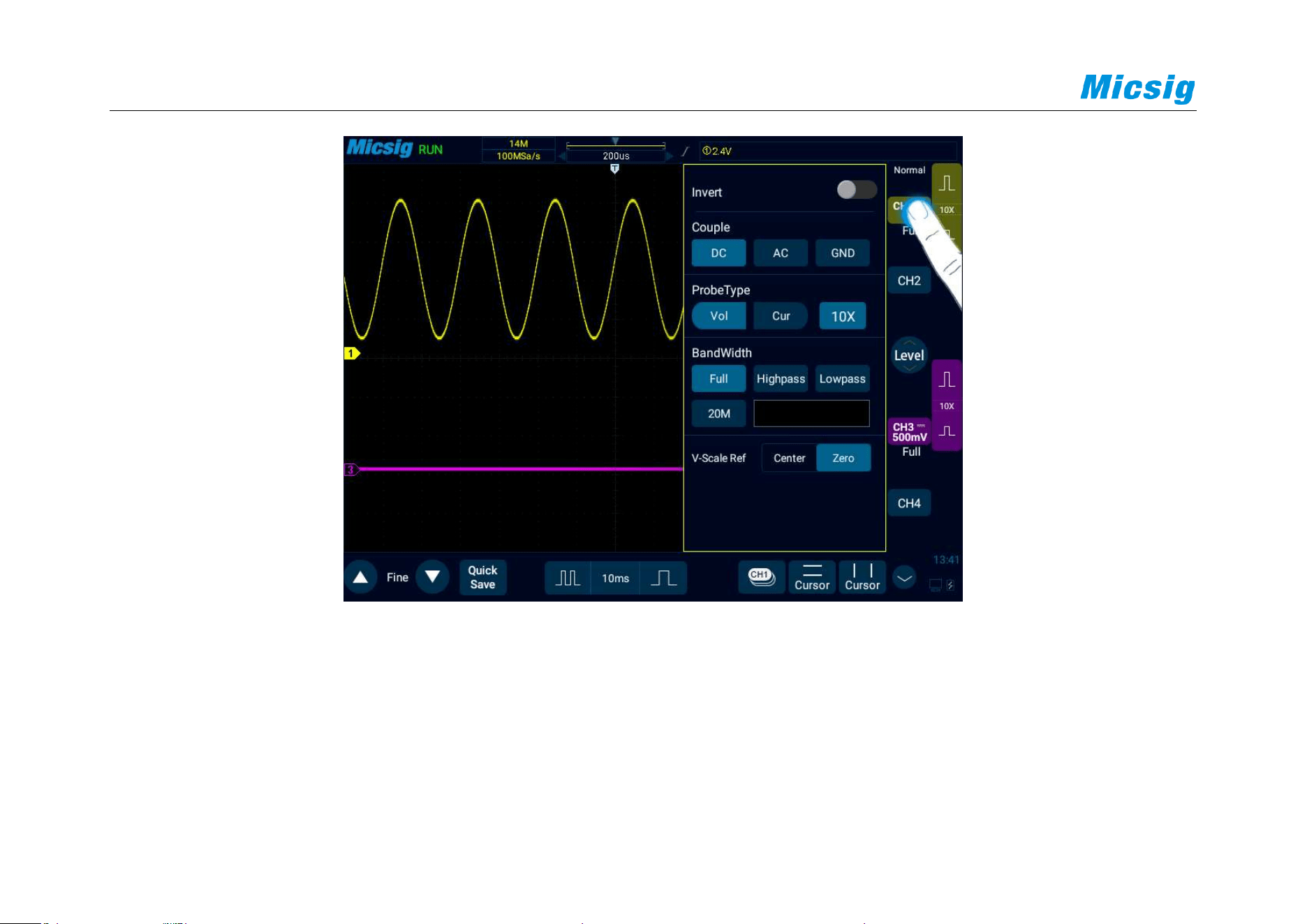The image size is (1307, 924).
Task: Click the Couple section label
Action: pos(711,228)
